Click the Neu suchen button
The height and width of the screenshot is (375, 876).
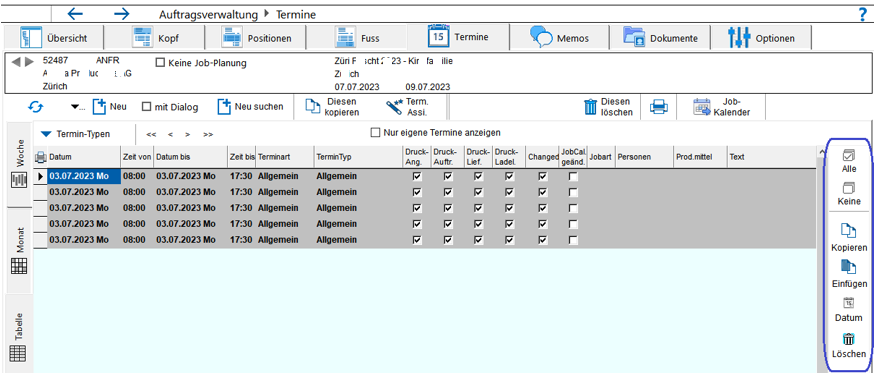click(x=250, y=107)
